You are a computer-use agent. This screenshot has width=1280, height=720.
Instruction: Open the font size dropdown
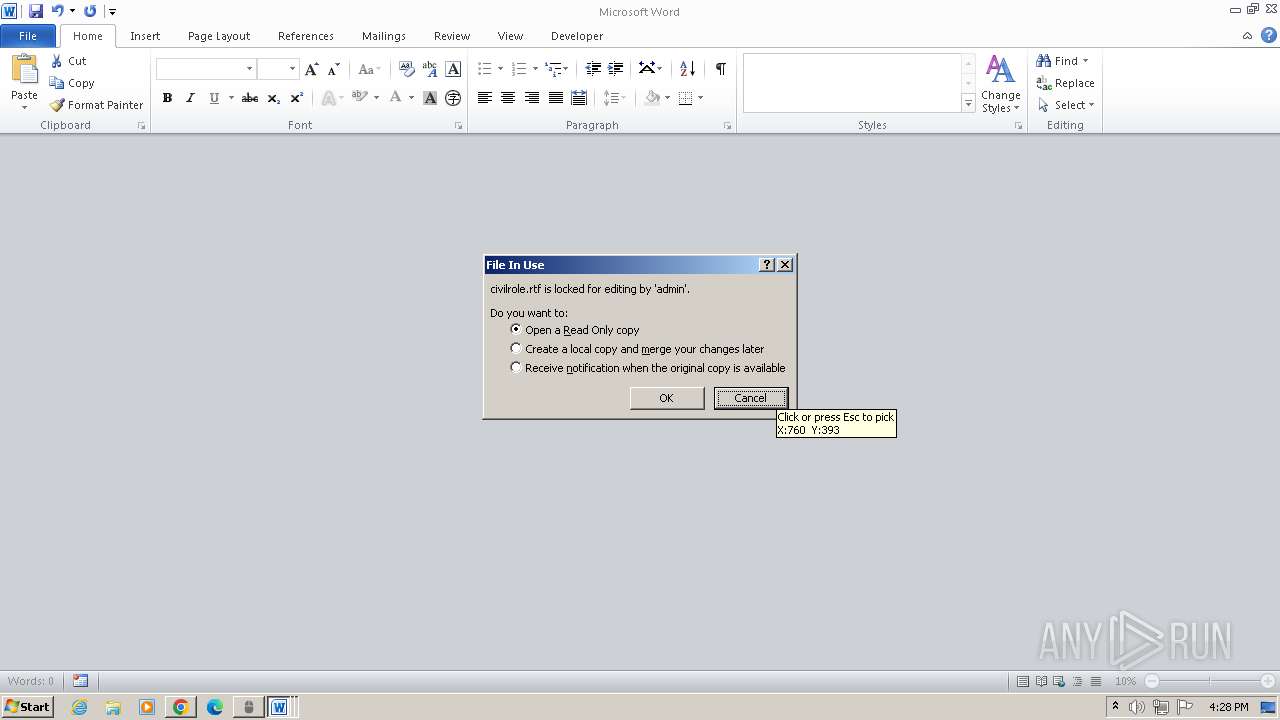tap(292, 69)
